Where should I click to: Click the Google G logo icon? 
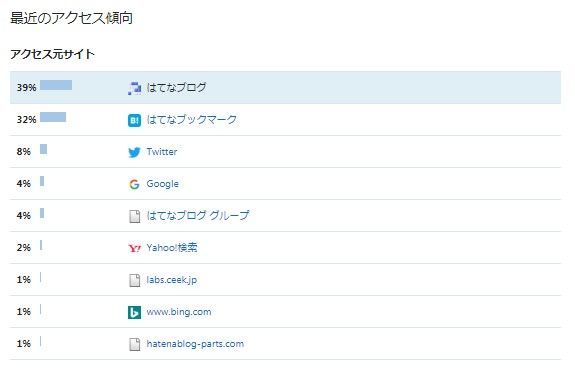coord(134,184)
